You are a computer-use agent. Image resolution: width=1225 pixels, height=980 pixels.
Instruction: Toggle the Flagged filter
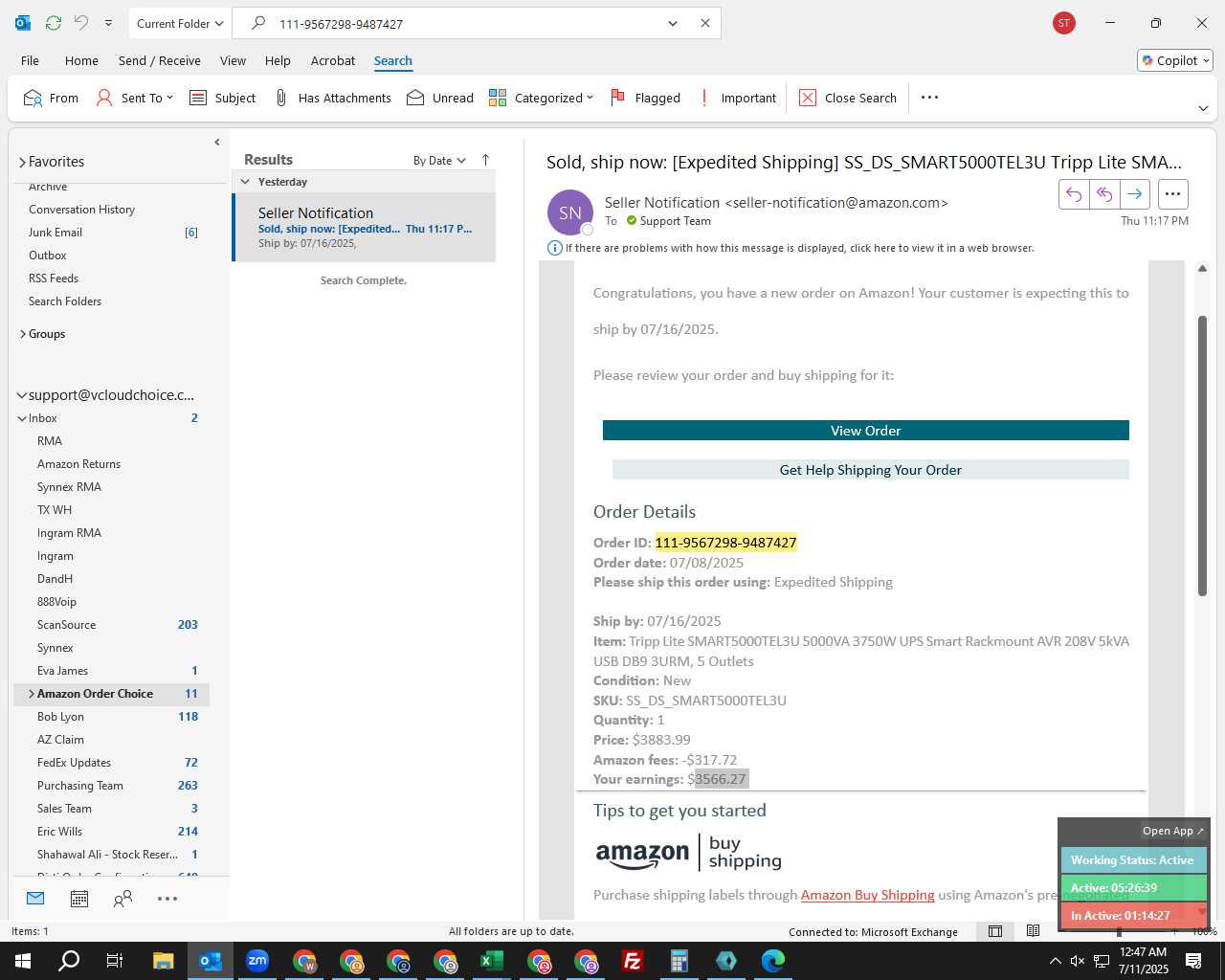tap(645, 98)
